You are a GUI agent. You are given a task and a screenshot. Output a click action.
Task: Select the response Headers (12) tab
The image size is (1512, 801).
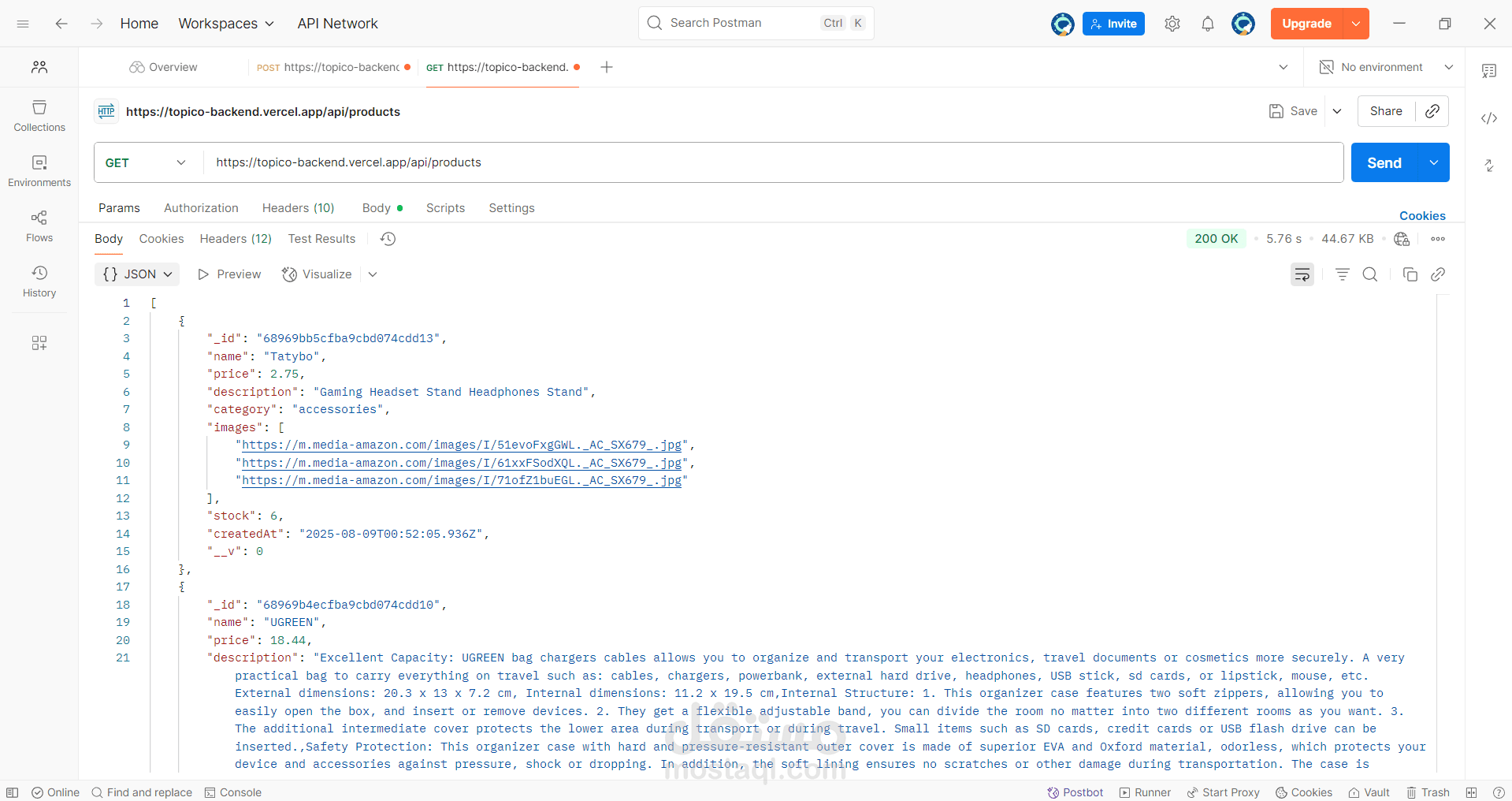(236, 239)
